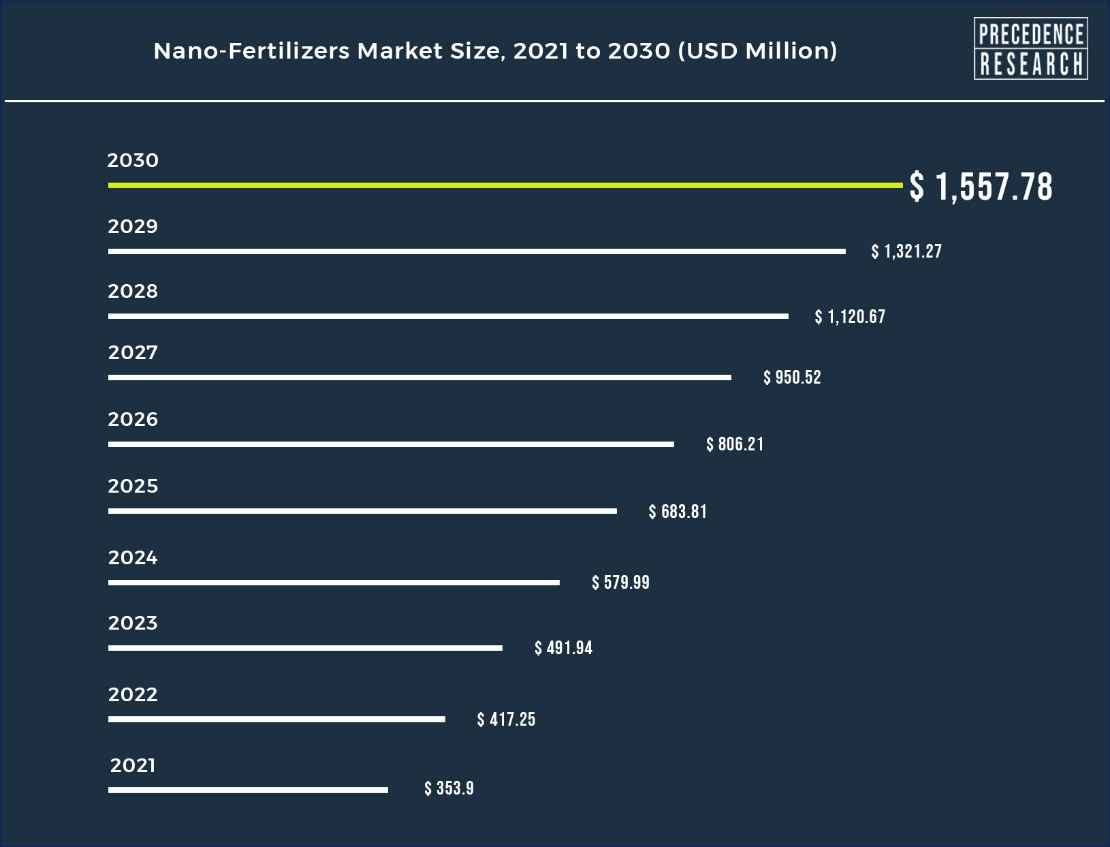The width and height of the screenshot is (1110, 847).
Task: Click the $ 1,321.27 value label
Action: point(906,252)
